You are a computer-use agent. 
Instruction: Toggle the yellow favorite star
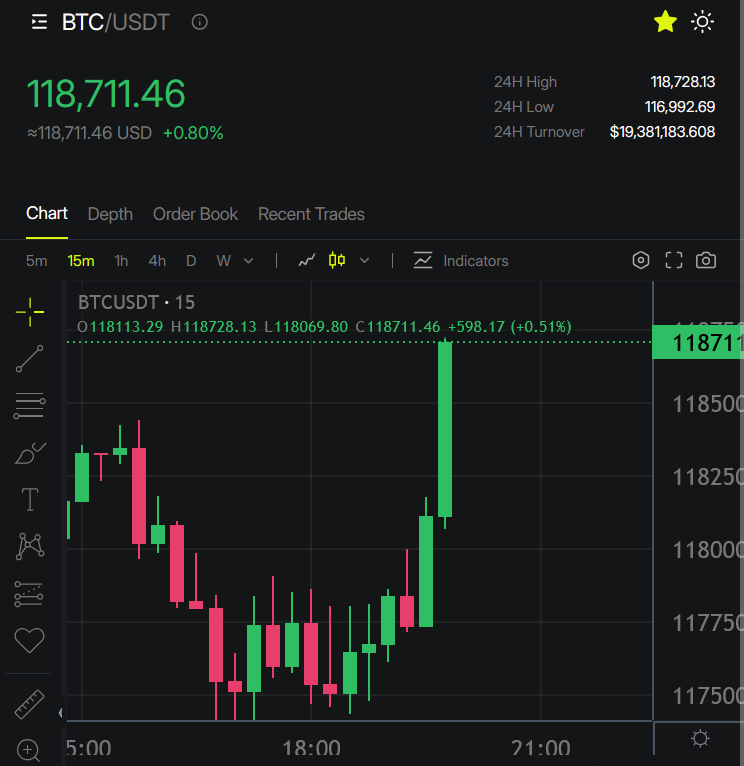[665, 22]
